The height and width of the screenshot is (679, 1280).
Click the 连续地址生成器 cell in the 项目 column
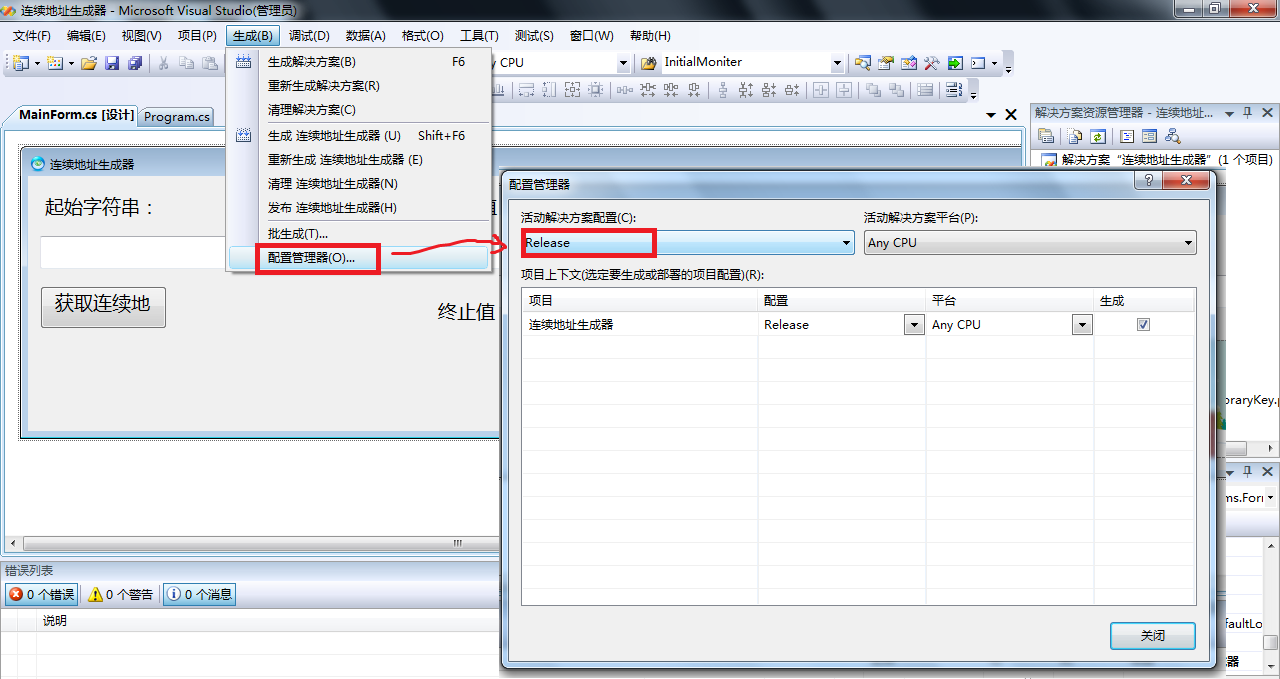click(x=640, y=325)
